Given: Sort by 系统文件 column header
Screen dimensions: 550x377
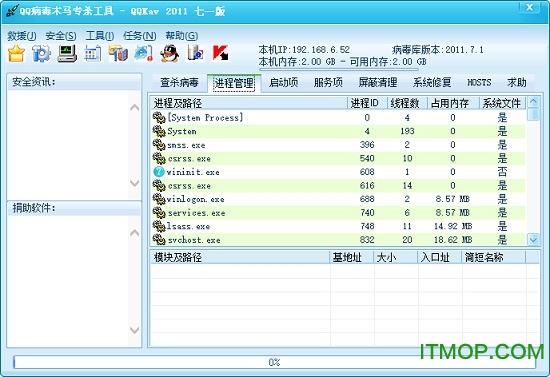Looking at the screenshot, I should [502, 103].
